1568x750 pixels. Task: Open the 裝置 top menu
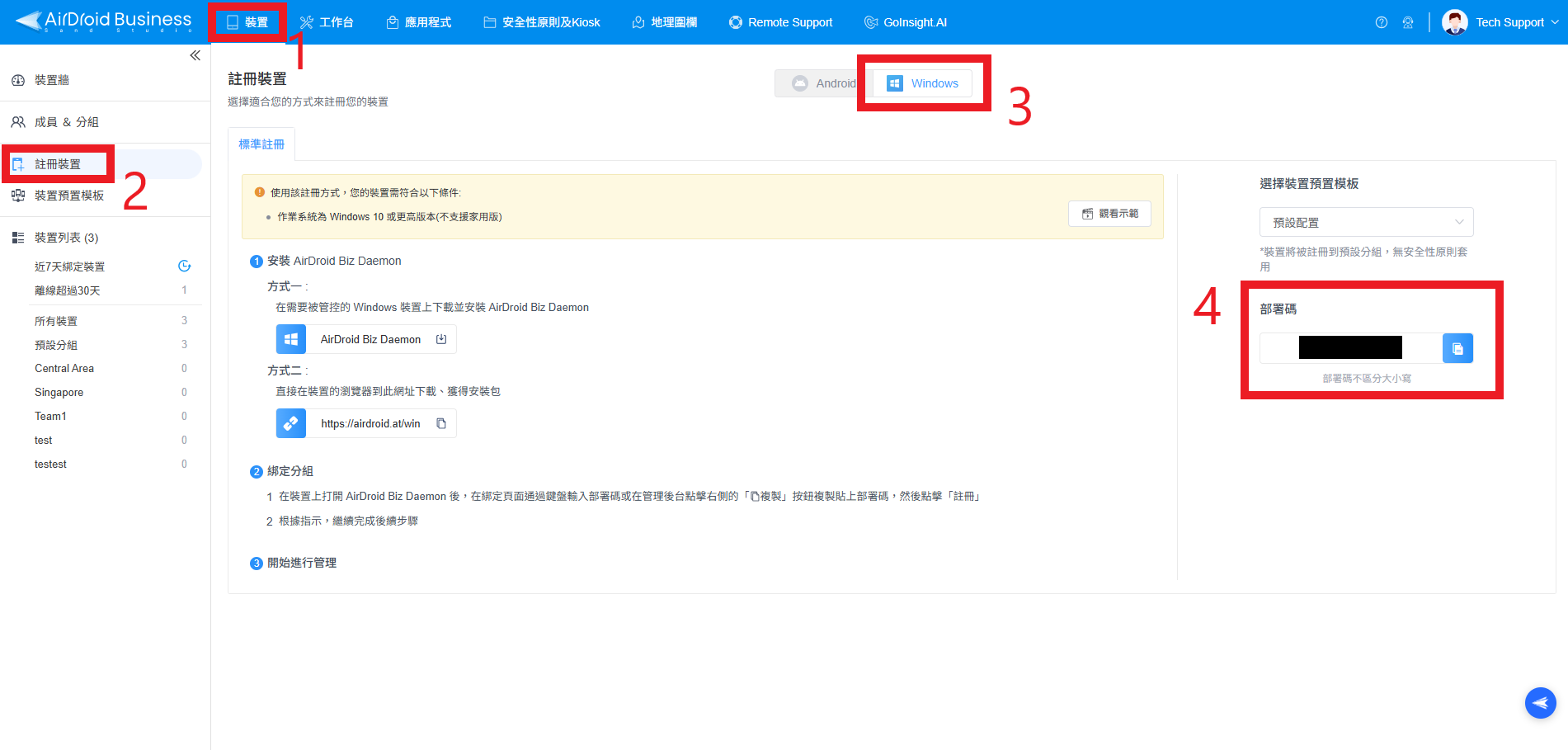pyautogui.click(x=247, y=22)
